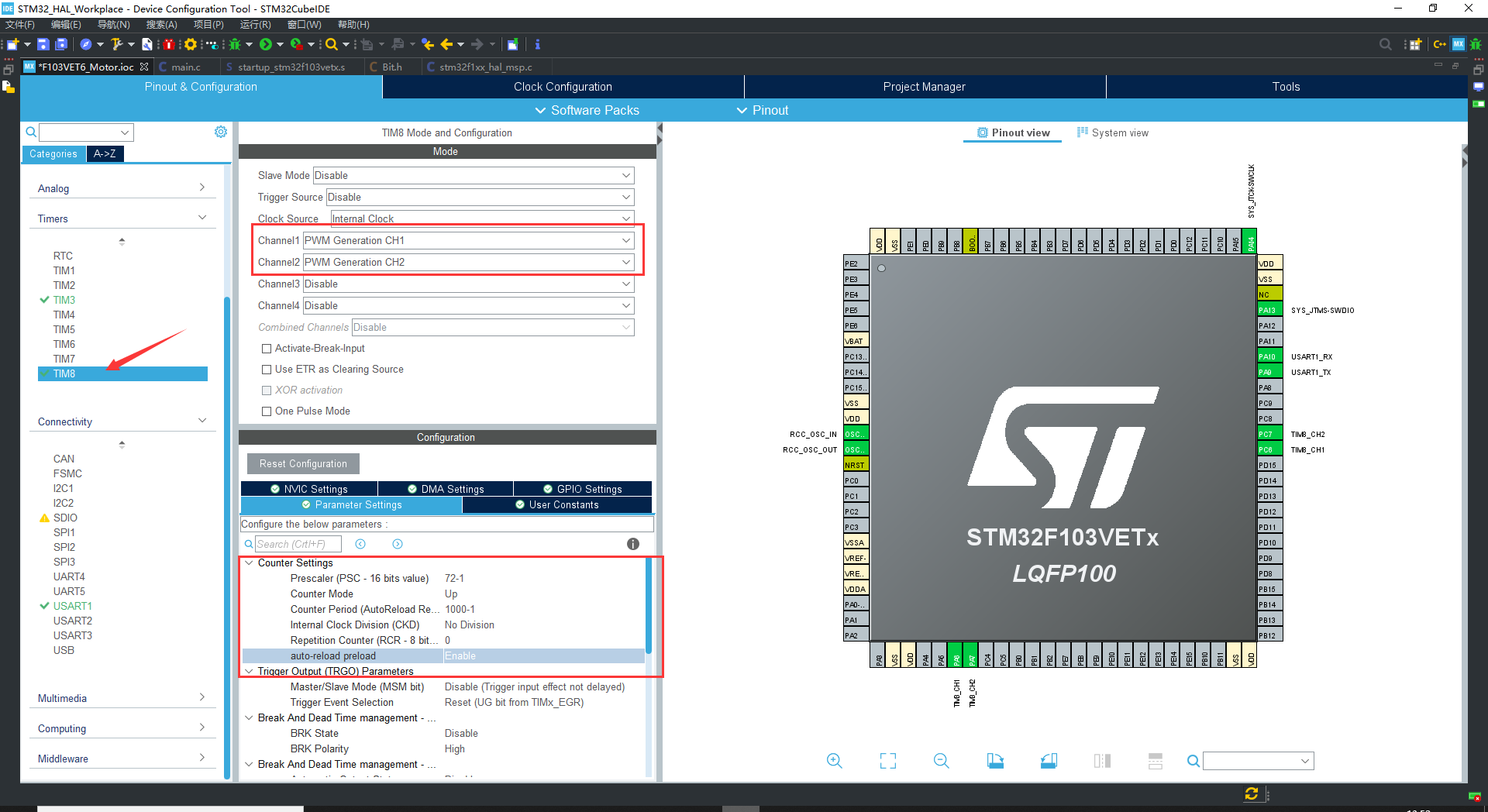Click the yellow refresh icon in the status bar
Viewport: 1488px width, 812px height.
tap(1252, 793)
